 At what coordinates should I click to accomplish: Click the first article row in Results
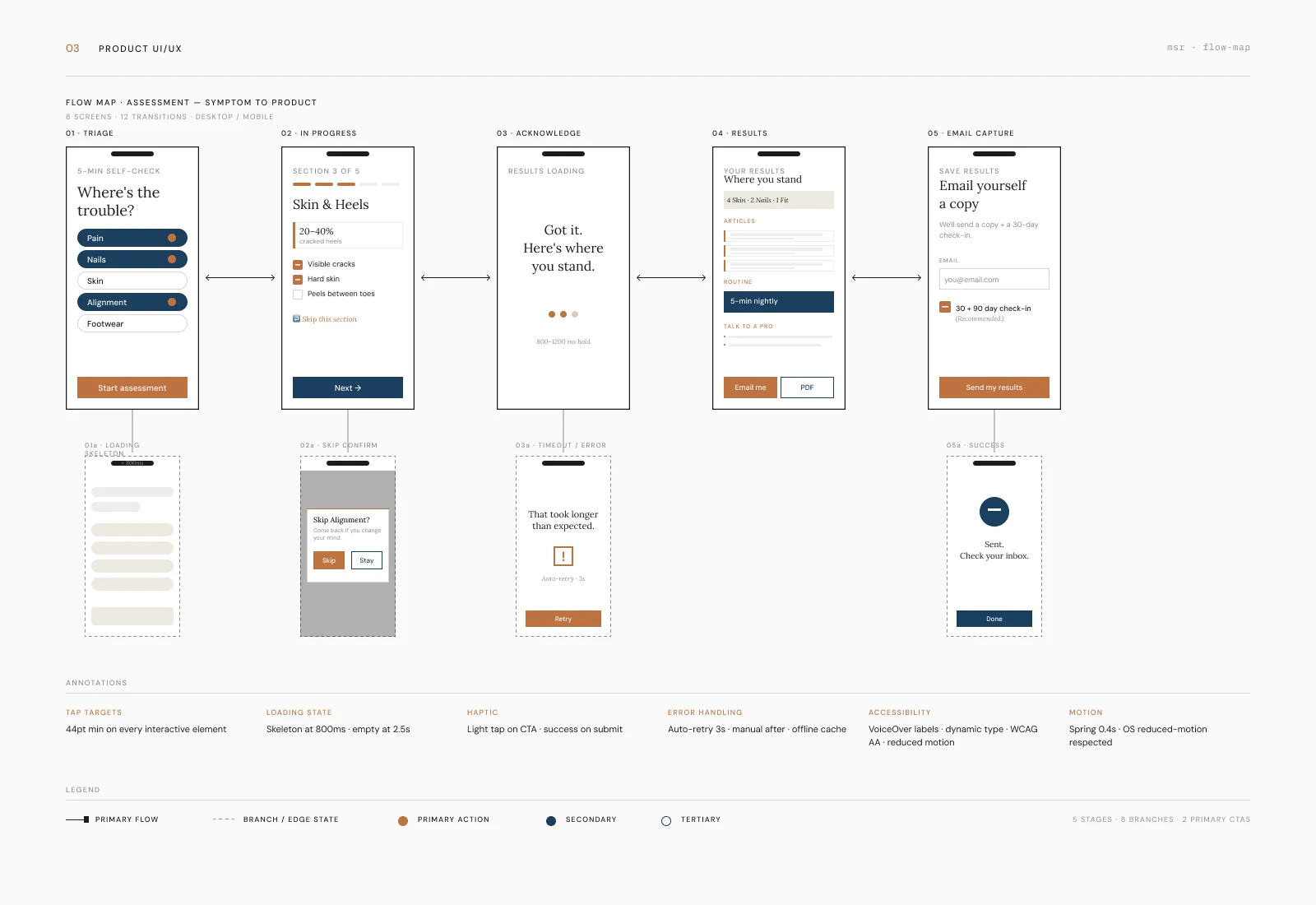[x=778, y=236]
